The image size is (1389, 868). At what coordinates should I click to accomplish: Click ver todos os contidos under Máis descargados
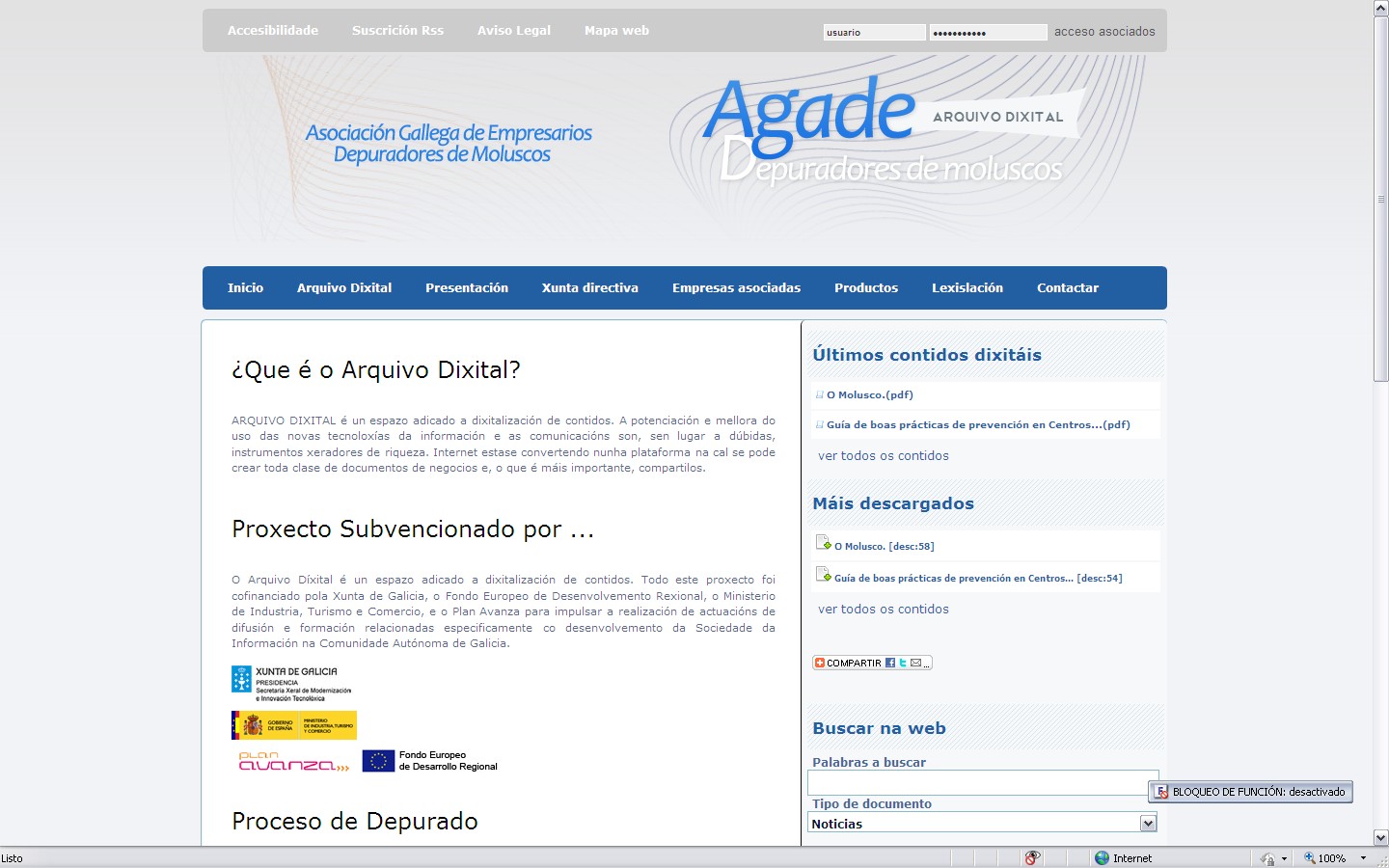[884, 609]
